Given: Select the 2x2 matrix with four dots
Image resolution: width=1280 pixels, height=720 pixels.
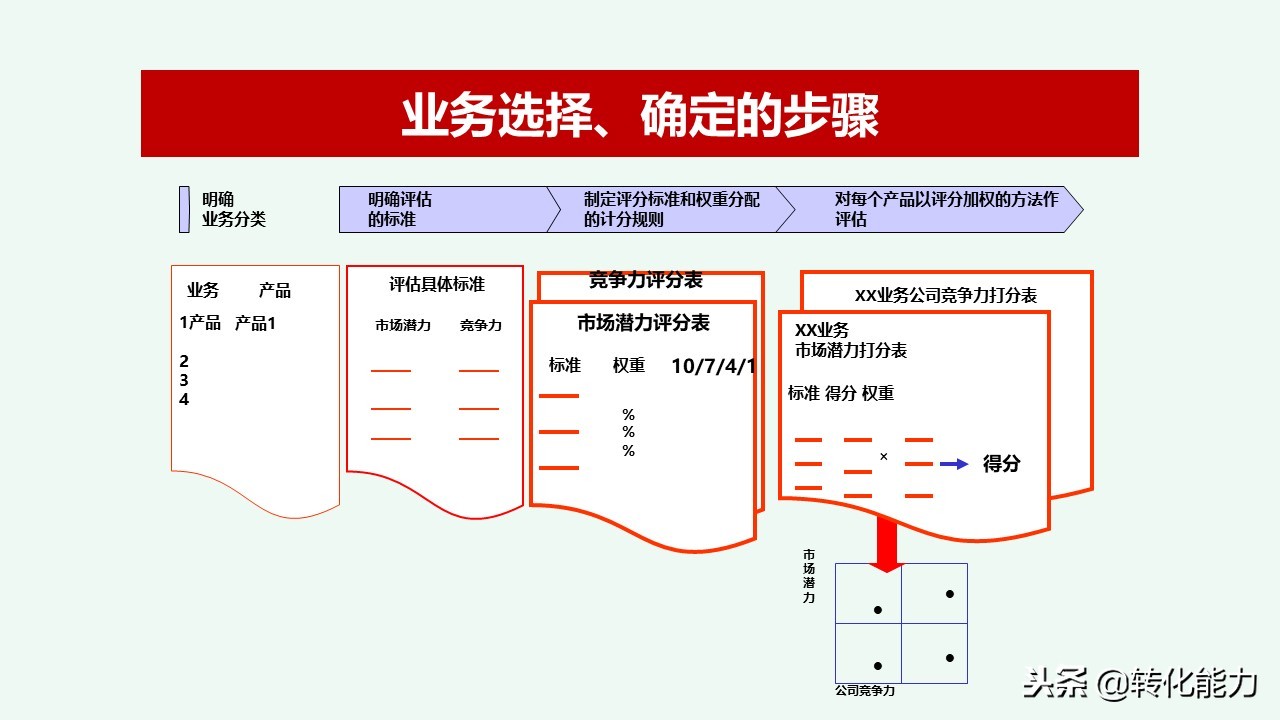Looking at the screenshot, I should click(x=902, y=622).
